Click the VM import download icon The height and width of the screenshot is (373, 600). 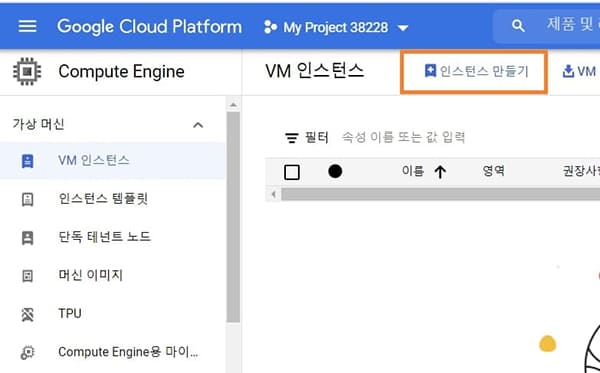568,71
